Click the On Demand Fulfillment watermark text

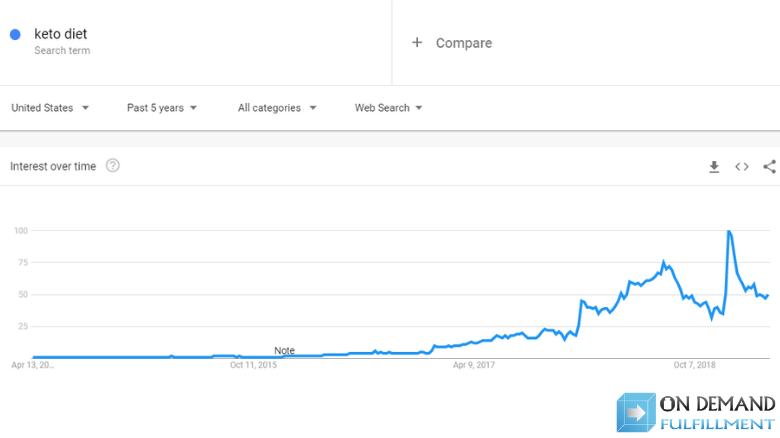click(x=717, y=413)
